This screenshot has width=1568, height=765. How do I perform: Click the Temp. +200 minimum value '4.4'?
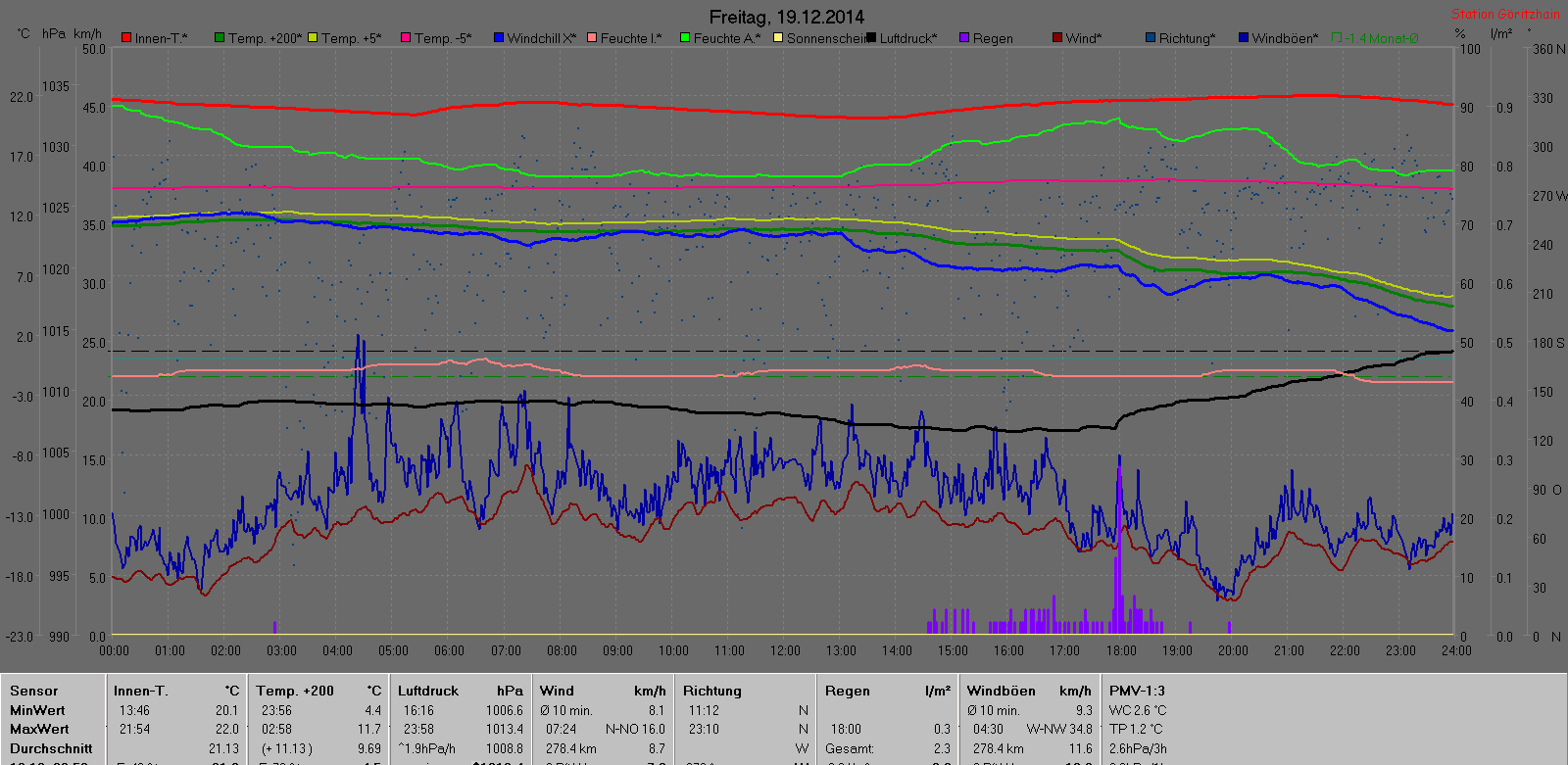tap(372, 710)
